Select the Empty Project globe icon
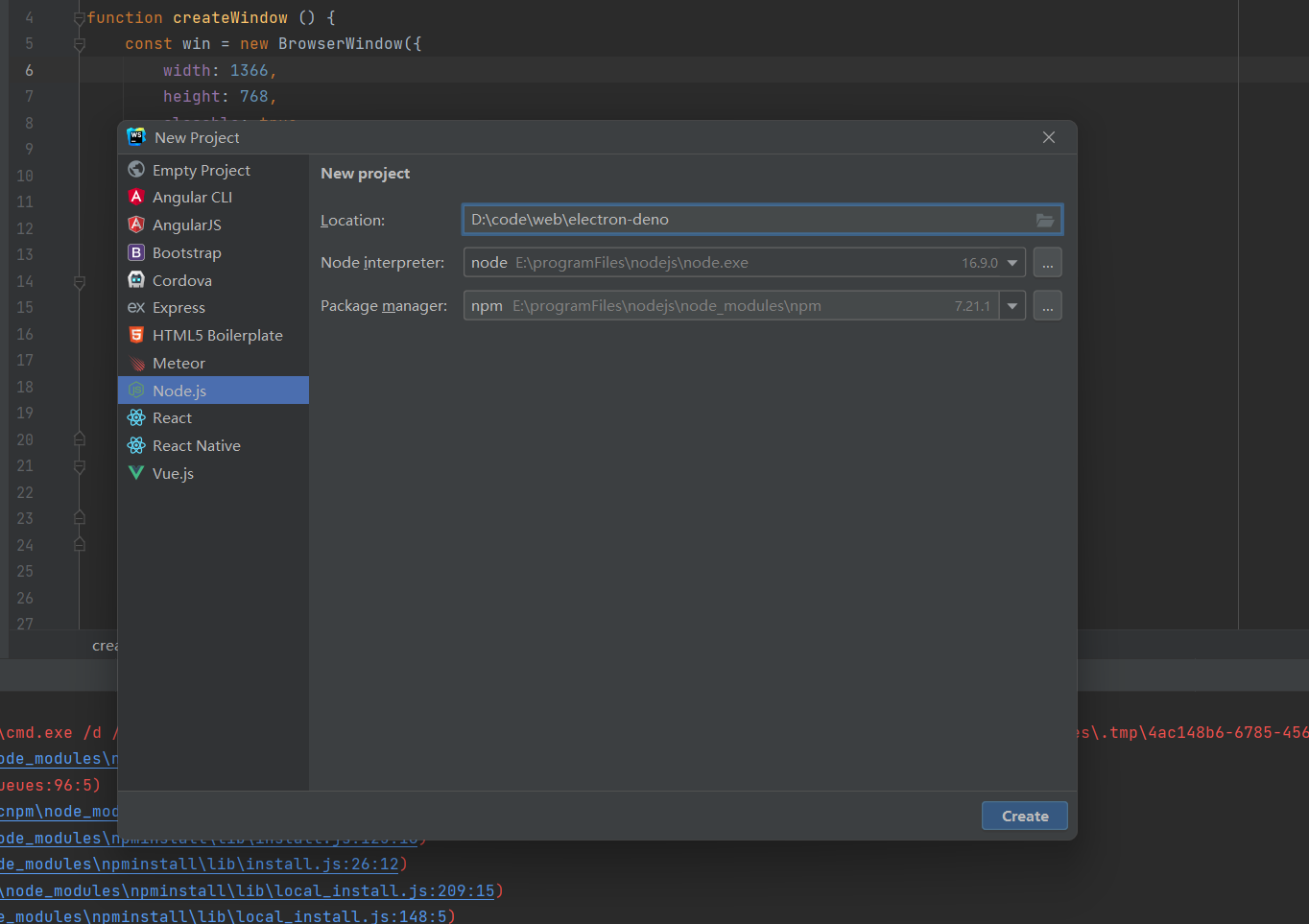This screenshot has height=924, width=1309. [x=136, y=170]
